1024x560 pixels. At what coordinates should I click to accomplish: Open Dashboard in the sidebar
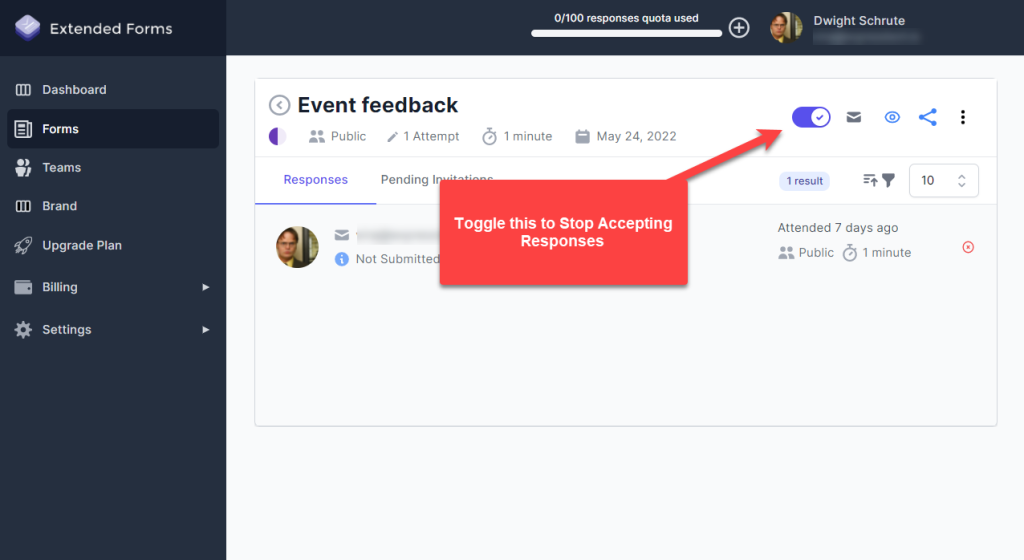74,90
